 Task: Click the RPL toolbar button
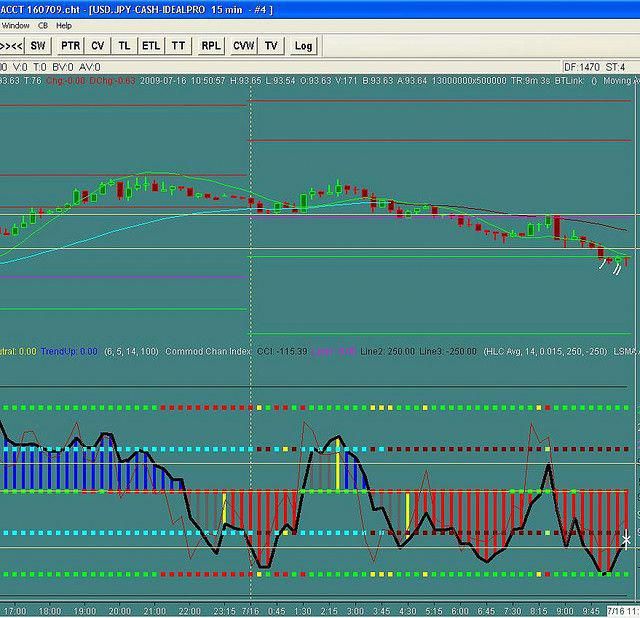[x=211, y=45]
